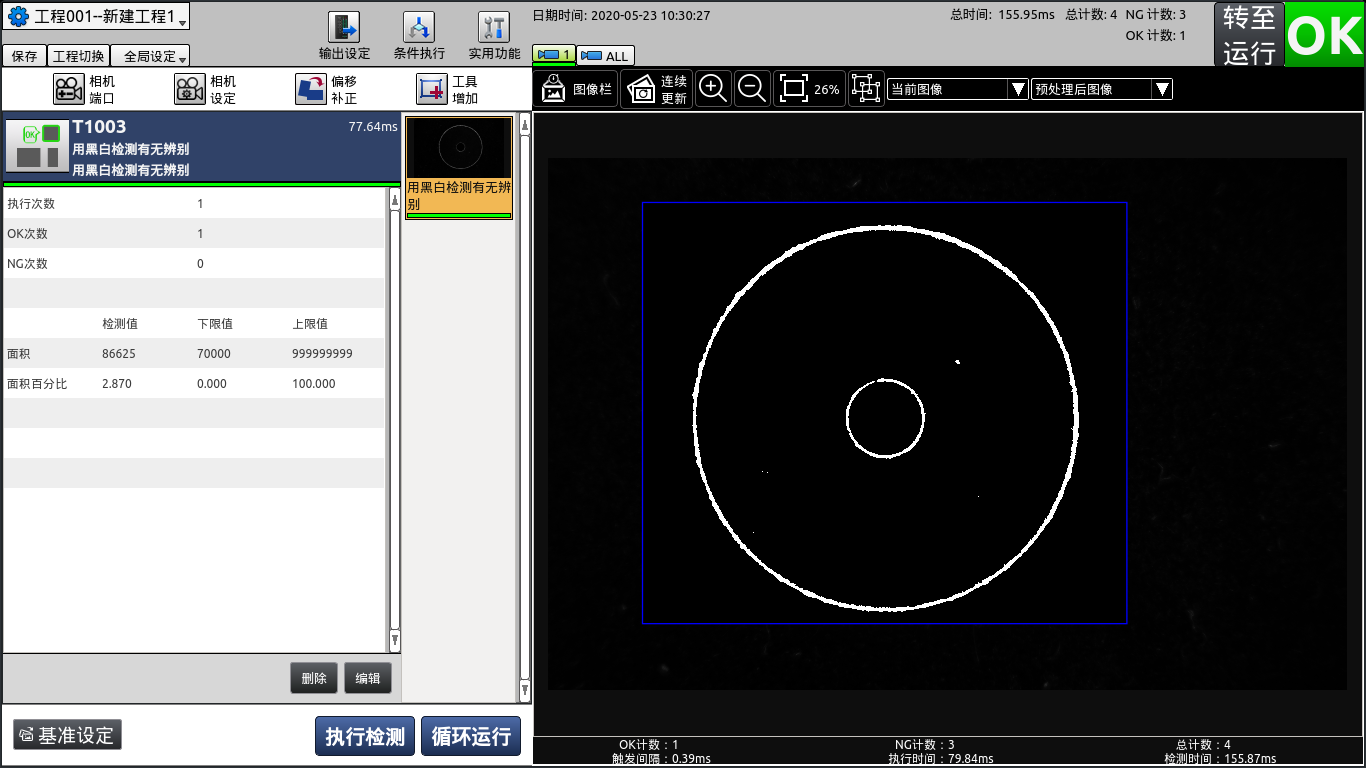This screenshot has width=1366, height=768.
Task: Click the 86625 detected area value
Action: pos(119,354)
